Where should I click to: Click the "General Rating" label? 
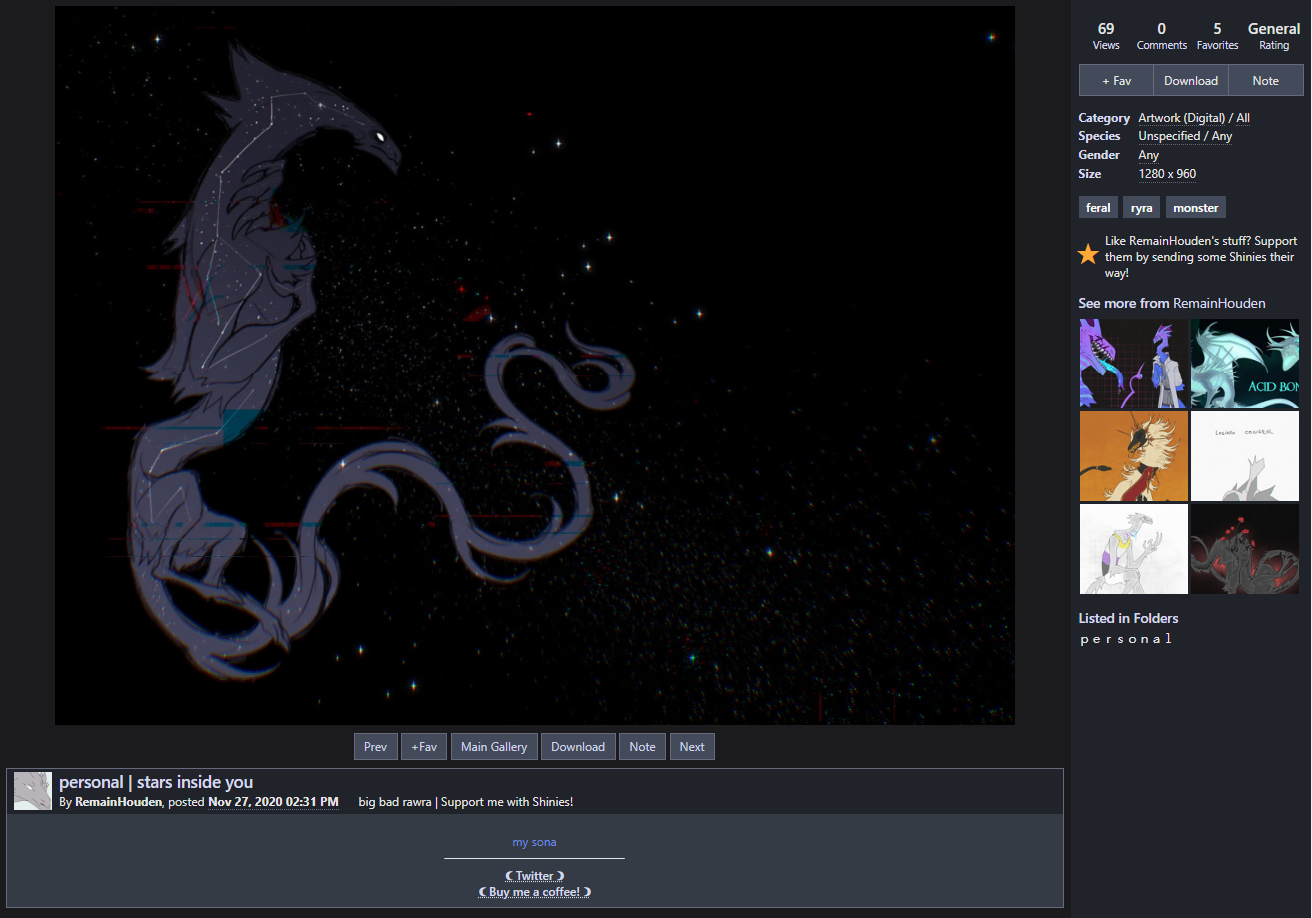(x=1274, y=36)
